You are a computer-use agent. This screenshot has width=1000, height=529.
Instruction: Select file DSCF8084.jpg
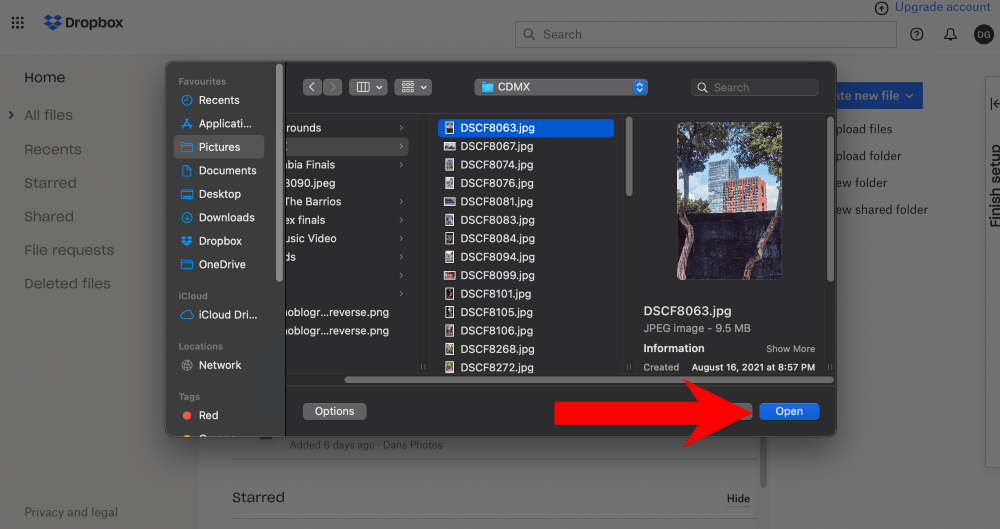point(526,239)
